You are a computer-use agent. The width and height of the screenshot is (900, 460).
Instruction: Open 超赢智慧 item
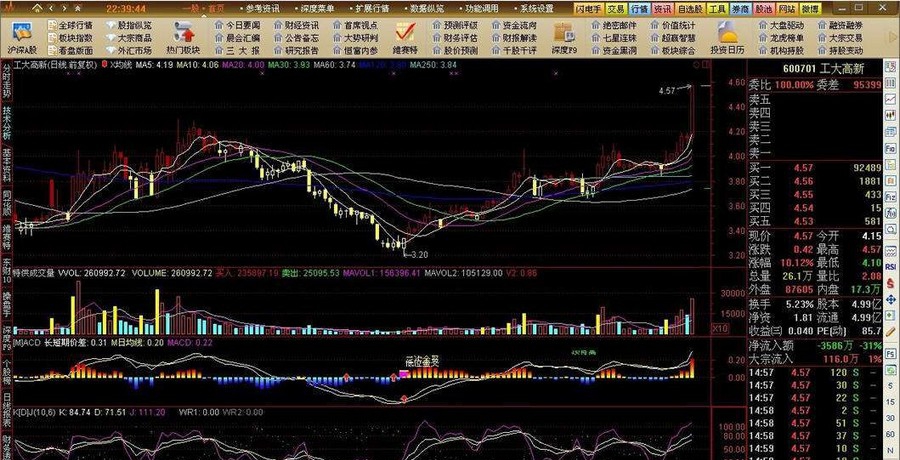click(x=673, y=38)
